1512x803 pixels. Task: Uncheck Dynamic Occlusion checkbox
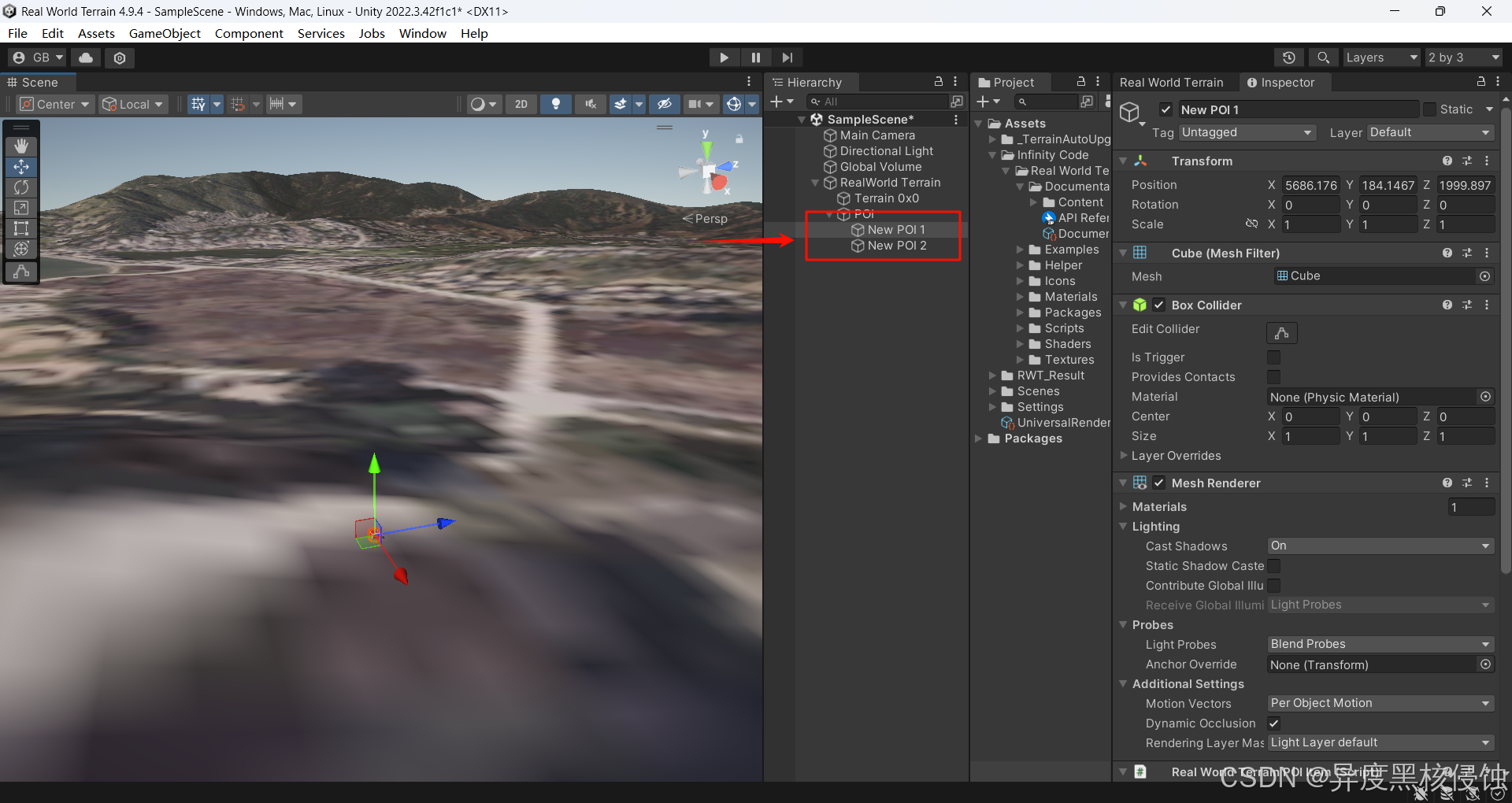tap(1274, 723)
